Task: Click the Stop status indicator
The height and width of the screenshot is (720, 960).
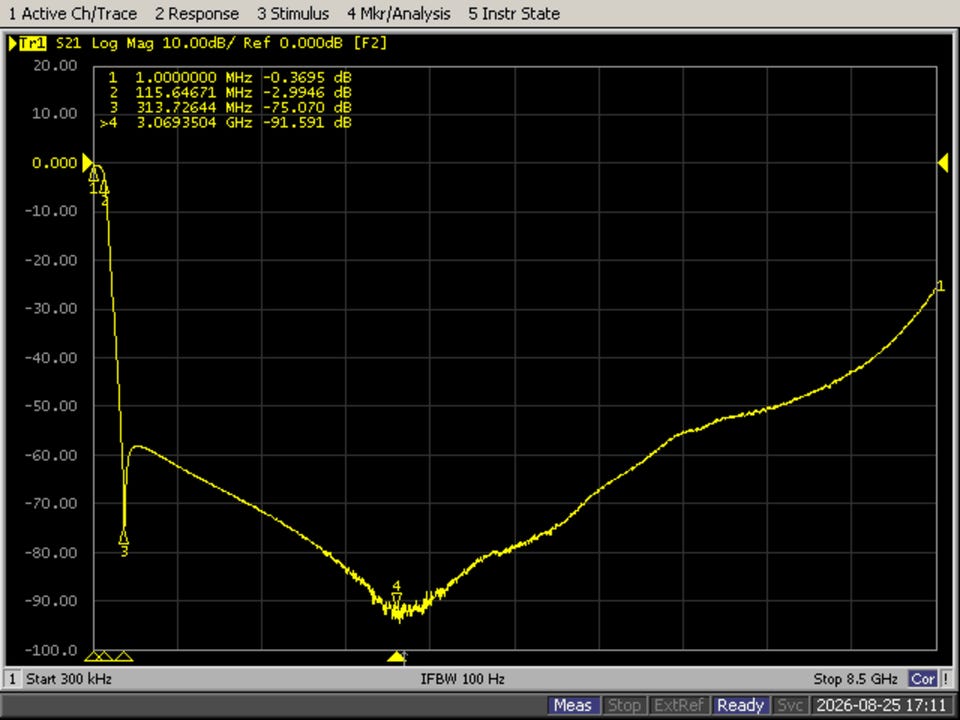Action: (x=624, y=705)
